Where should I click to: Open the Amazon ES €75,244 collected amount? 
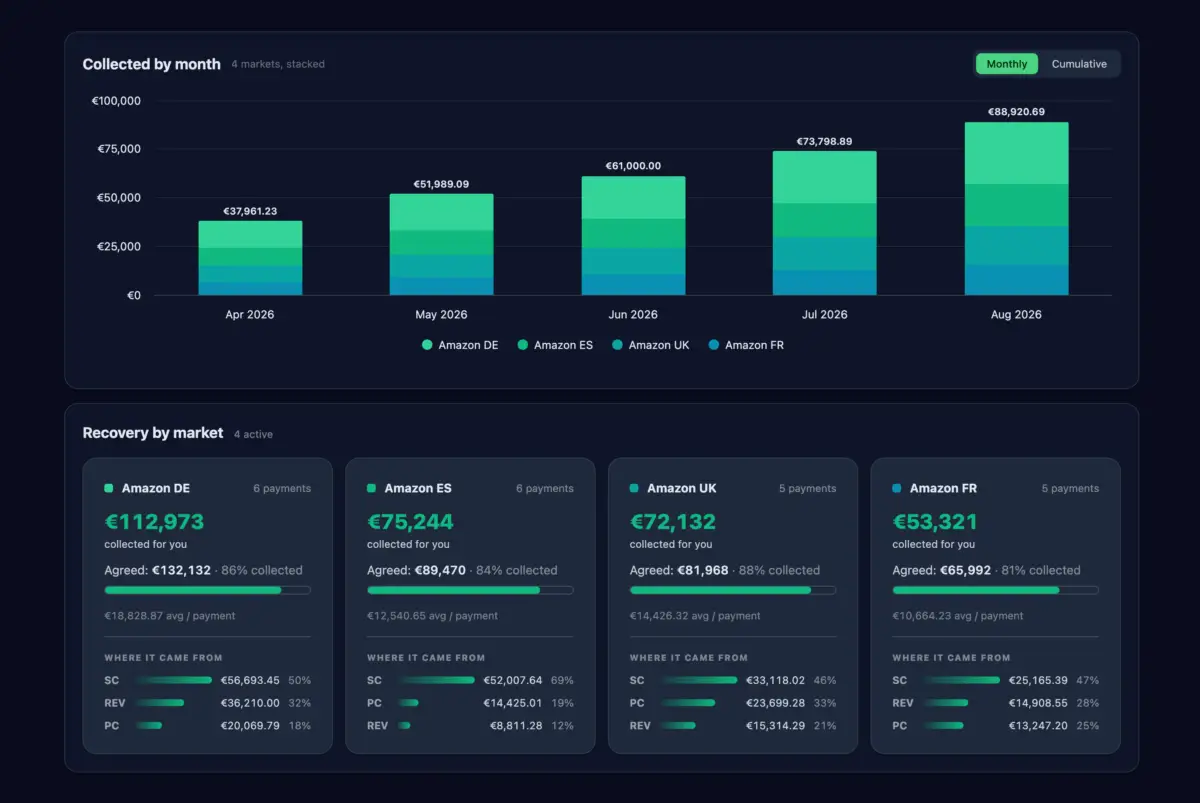click(410, 522)
